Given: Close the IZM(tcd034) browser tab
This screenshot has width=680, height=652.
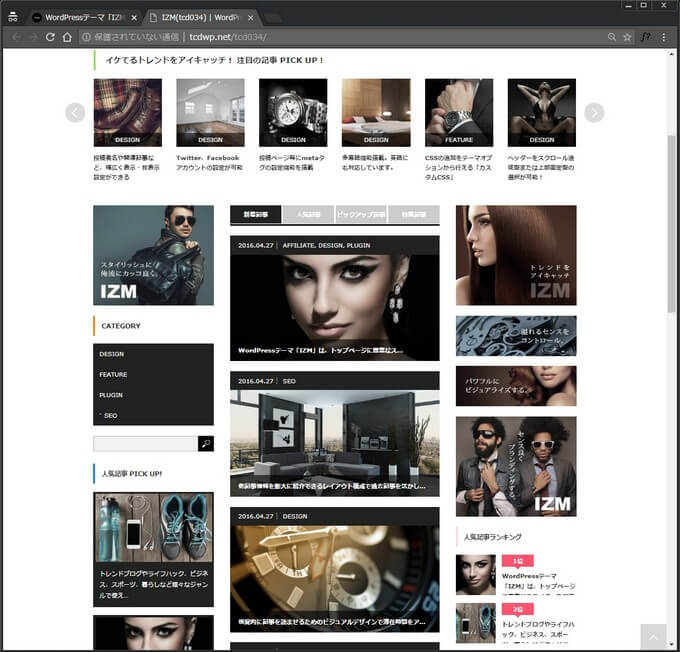Looking at the screenshot, I should click(x=251, y=17).
